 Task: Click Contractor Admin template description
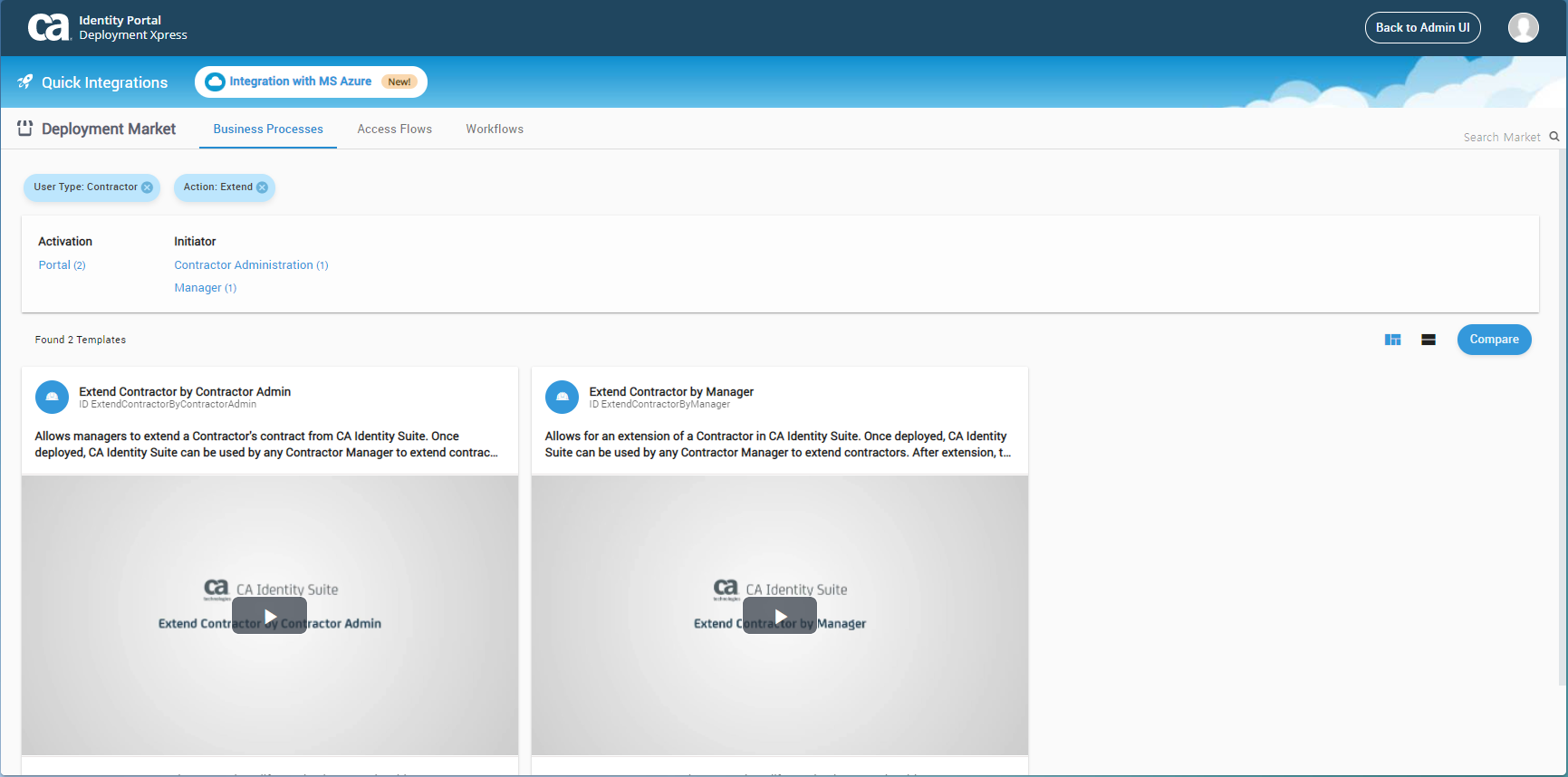(266, 445)
